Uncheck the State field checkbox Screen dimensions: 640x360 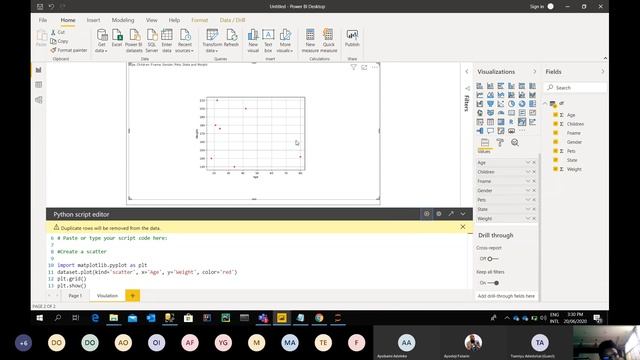[555, 160]
